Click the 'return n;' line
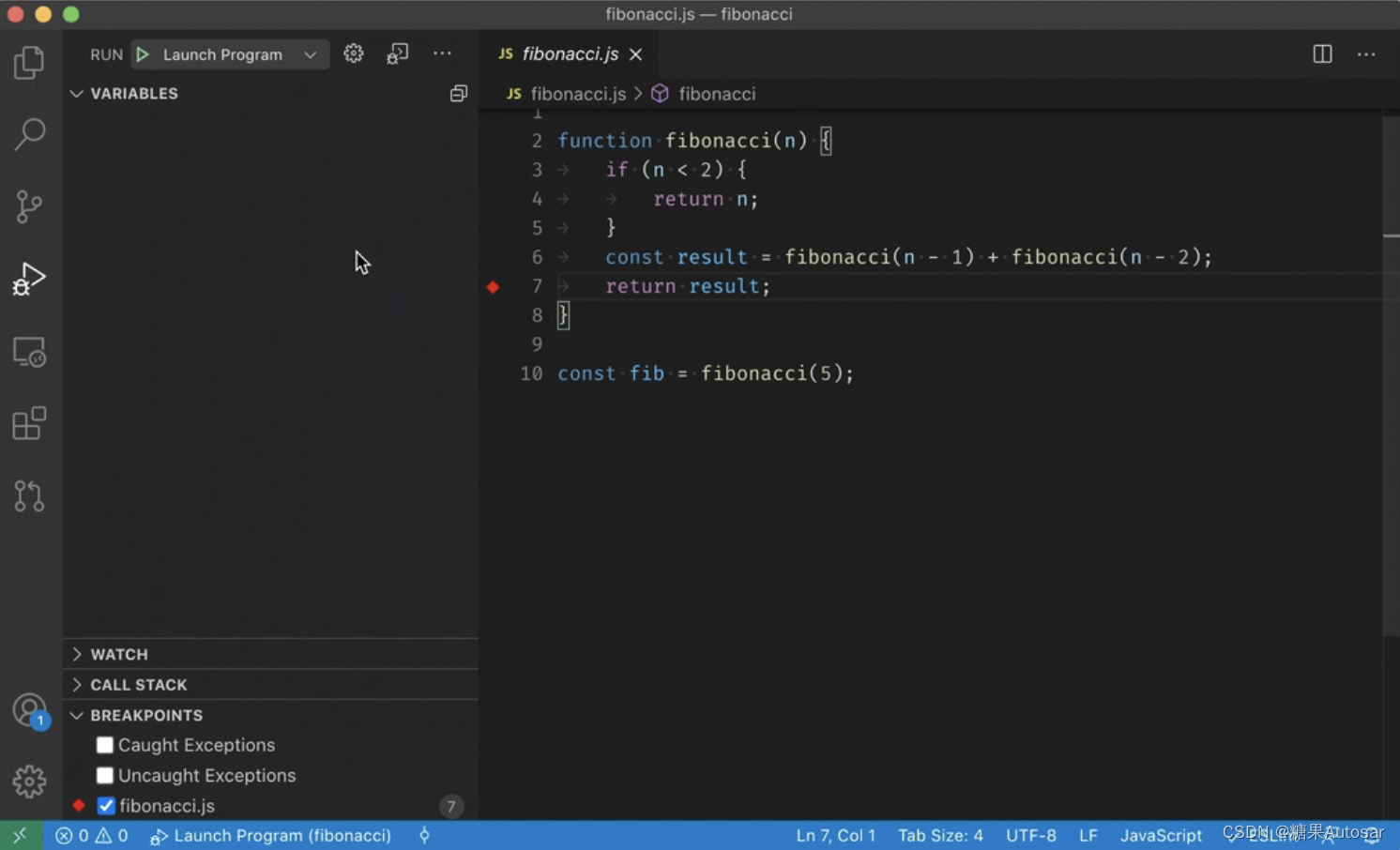Image resolution: width=1400 pixels, height=850 pixels. 706,199
